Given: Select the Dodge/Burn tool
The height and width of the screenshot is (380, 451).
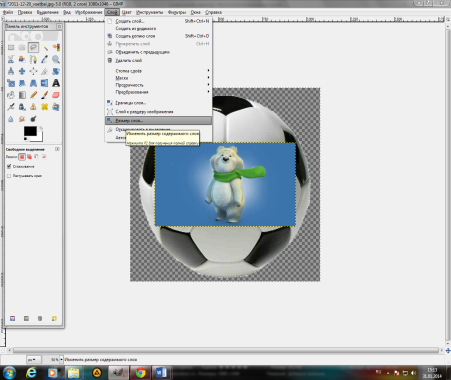Looking at the screenshot, I should pyautogui.click(x=33, y=119).
